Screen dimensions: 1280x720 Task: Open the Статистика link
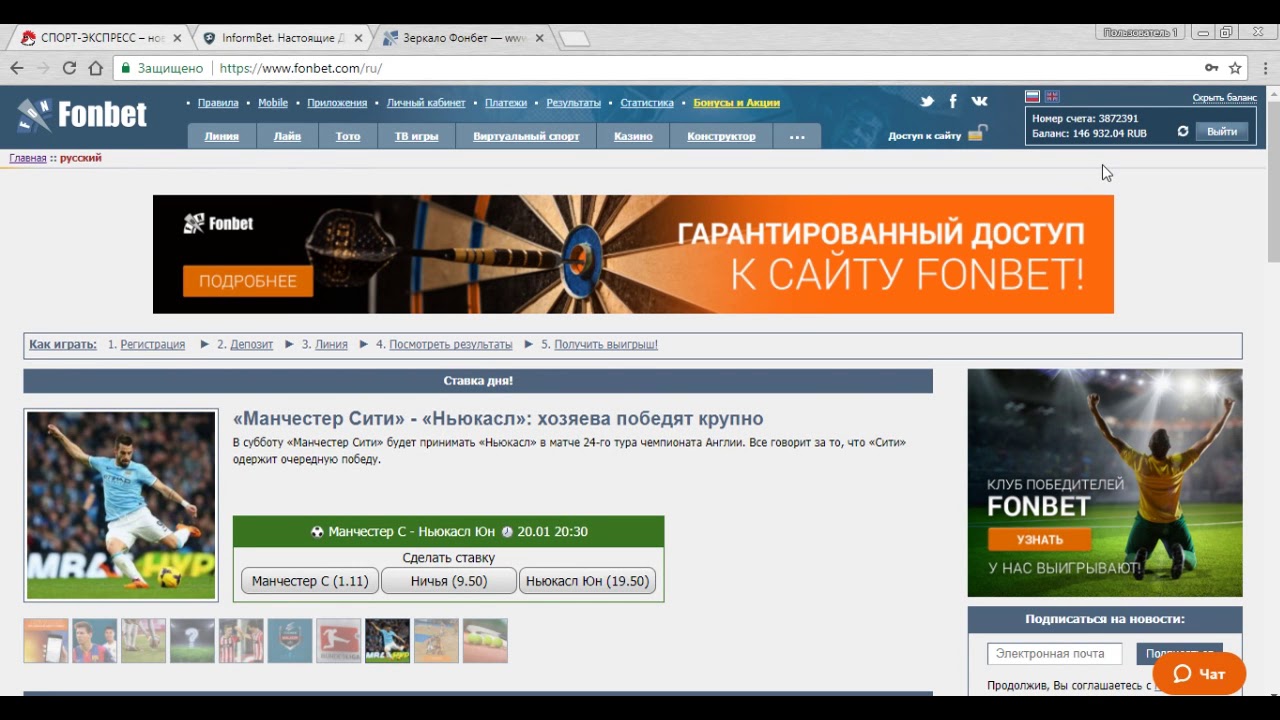(x=647, y=103)
